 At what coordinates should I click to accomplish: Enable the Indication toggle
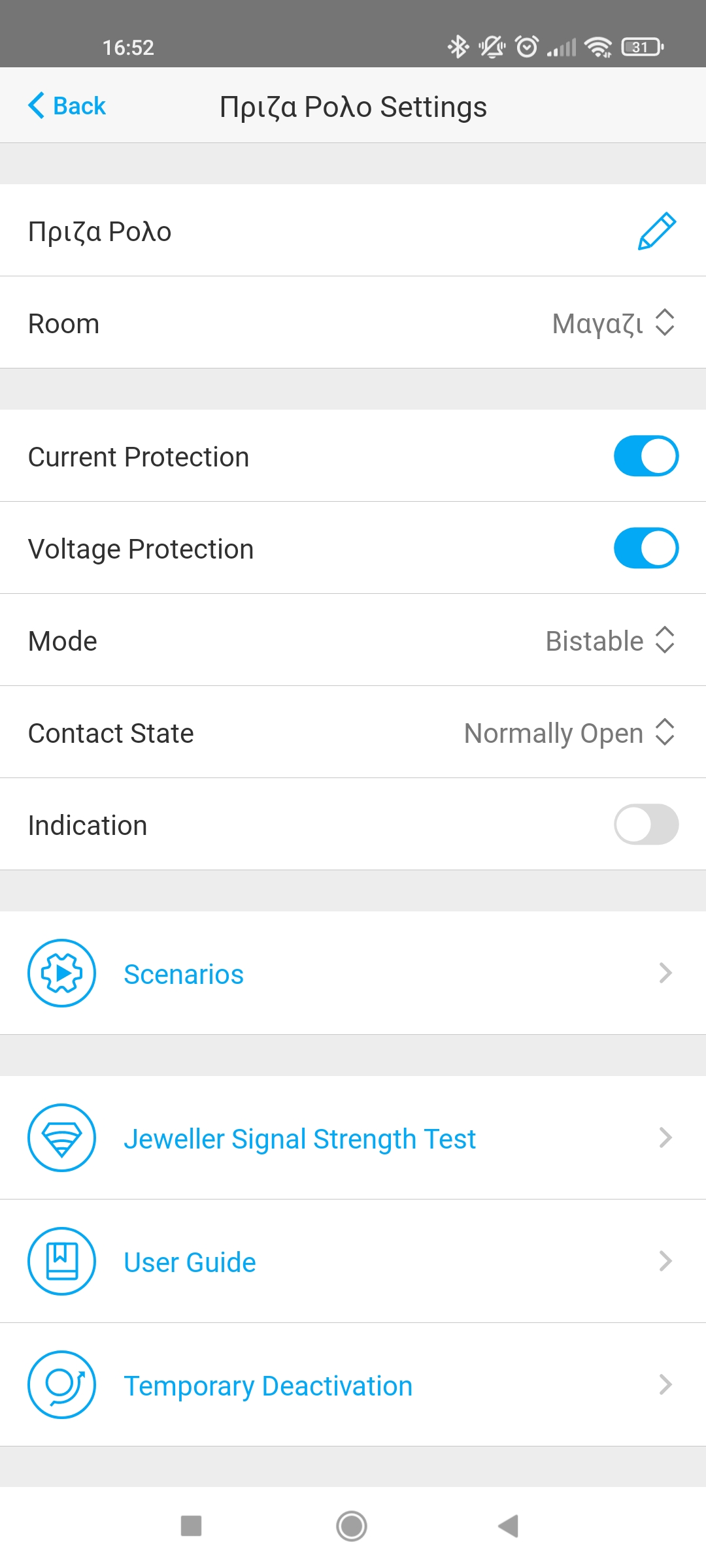pos(646,824)
